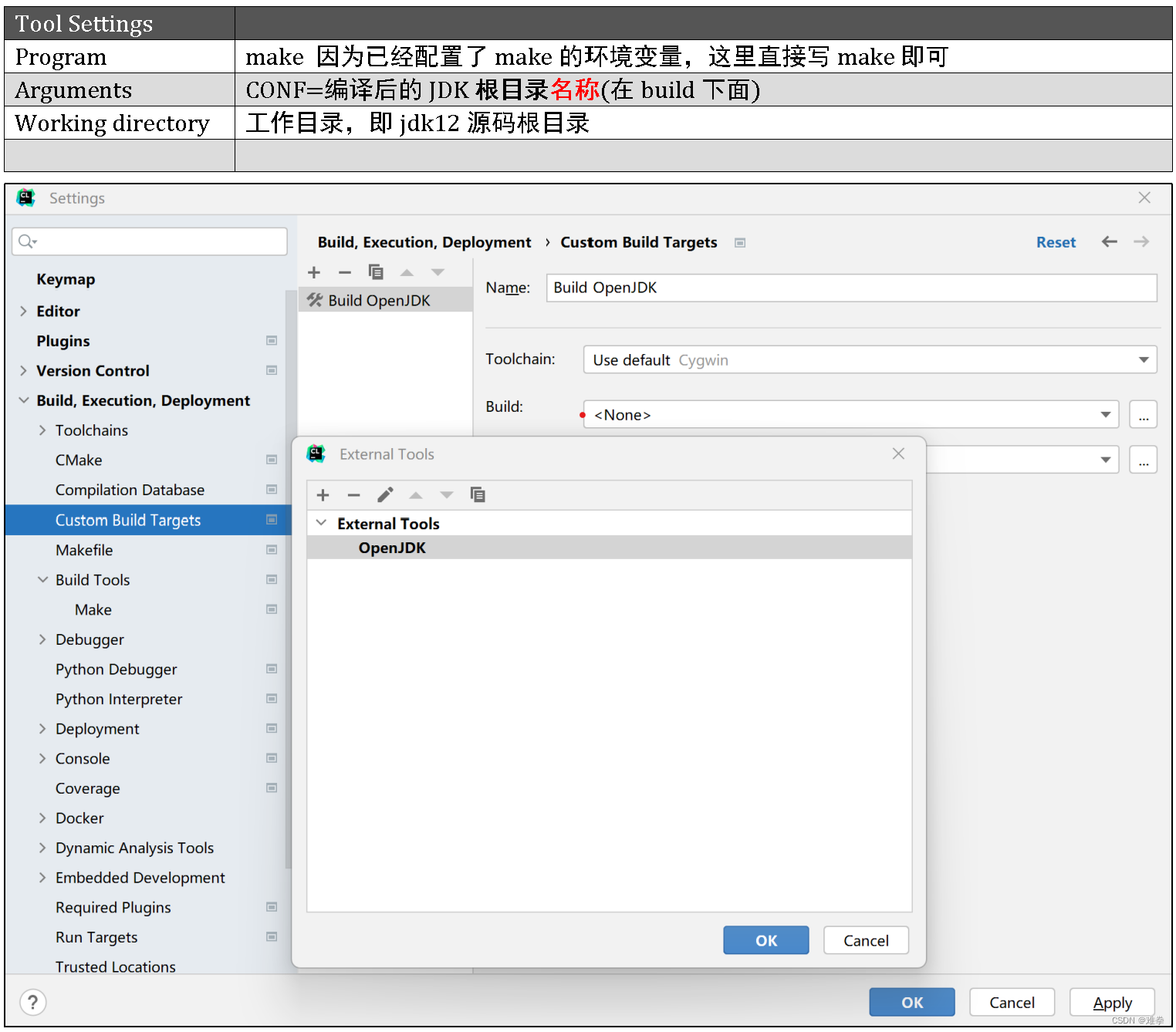This screenshot has width=1176, height=1032.
Task: Select Custom Build Targets page
Action: (x=147, y=520)
